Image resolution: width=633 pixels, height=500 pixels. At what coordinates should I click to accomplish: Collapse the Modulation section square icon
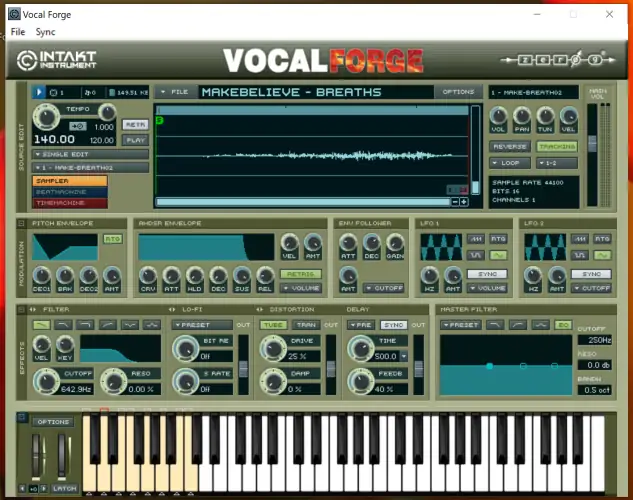21,223
